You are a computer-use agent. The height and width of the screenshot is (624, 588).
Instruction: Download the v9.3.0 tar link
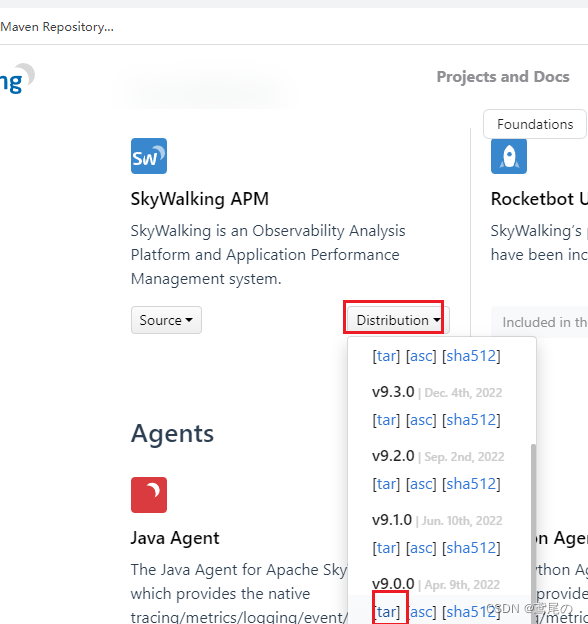(386, 420)
